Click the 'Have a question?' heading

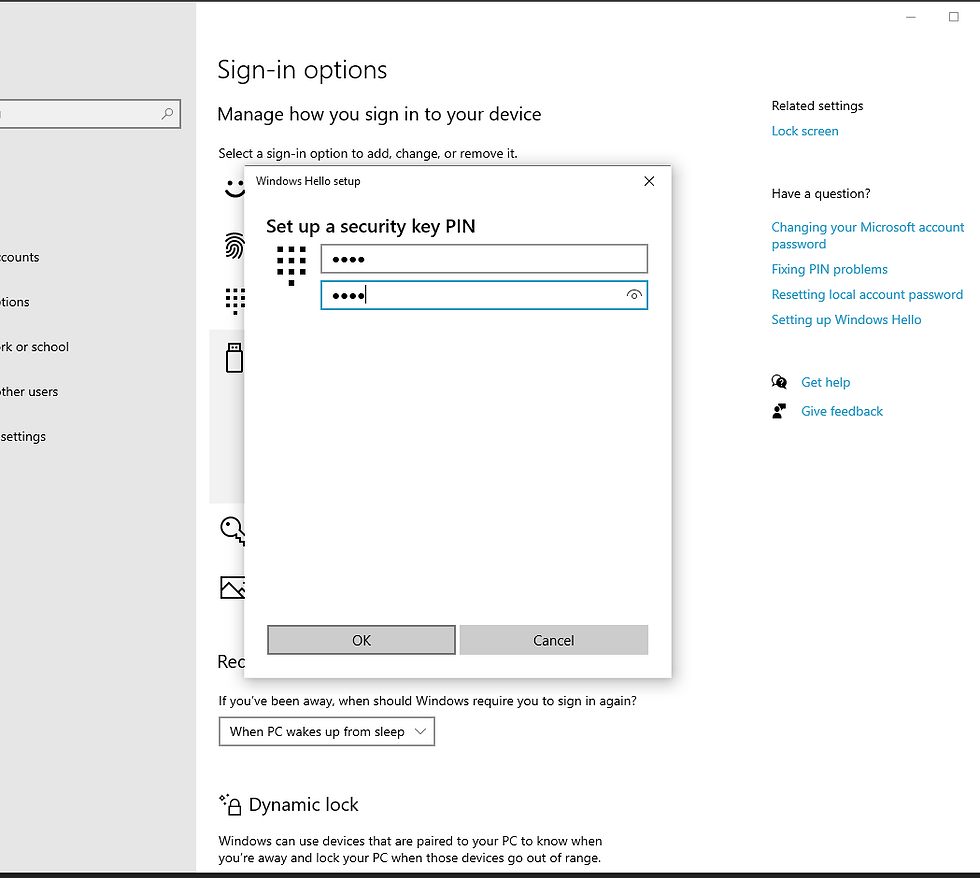(821, 194)
